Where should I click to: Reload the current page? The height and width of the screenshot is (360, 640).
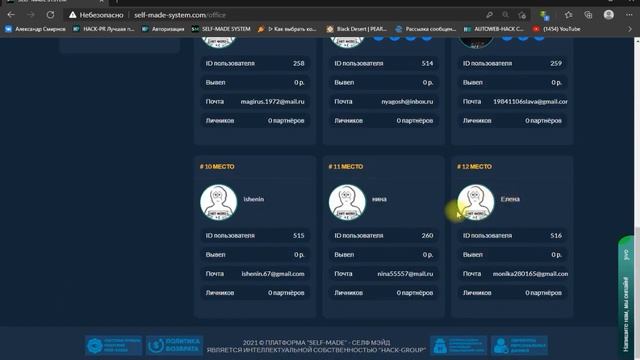(x=50, y=15)
